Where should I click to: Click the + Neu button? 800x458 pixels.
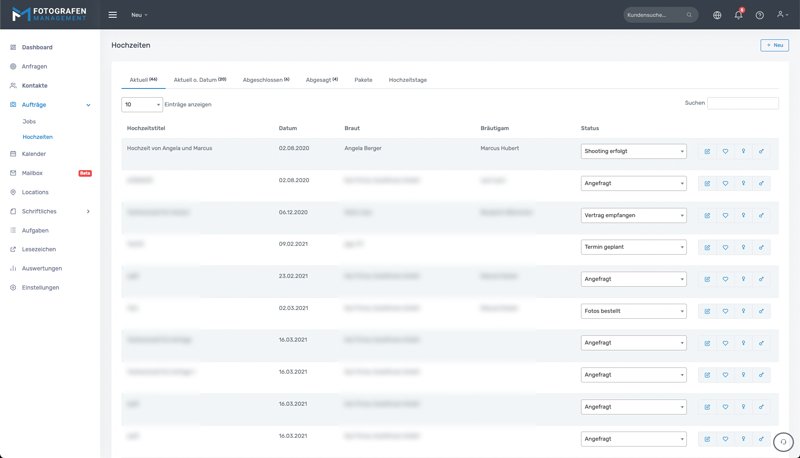click(774, 45)
